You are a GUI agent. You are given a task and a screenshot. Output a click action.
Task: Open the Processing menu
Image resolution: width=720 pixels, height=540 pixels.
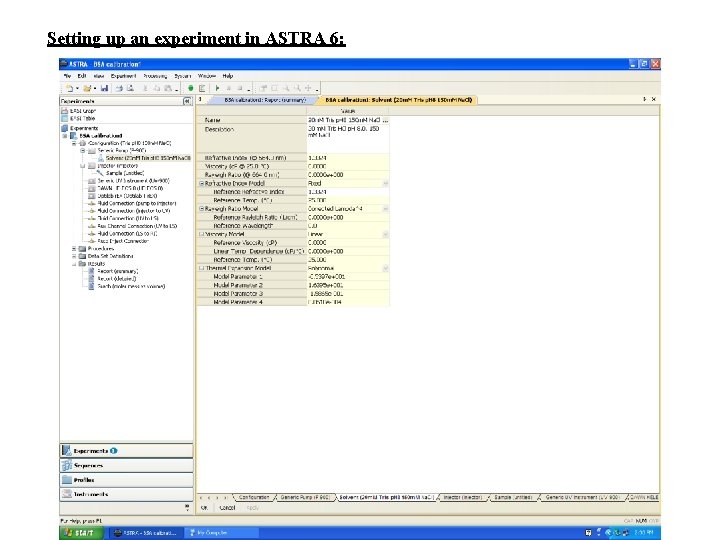[155, 76]
